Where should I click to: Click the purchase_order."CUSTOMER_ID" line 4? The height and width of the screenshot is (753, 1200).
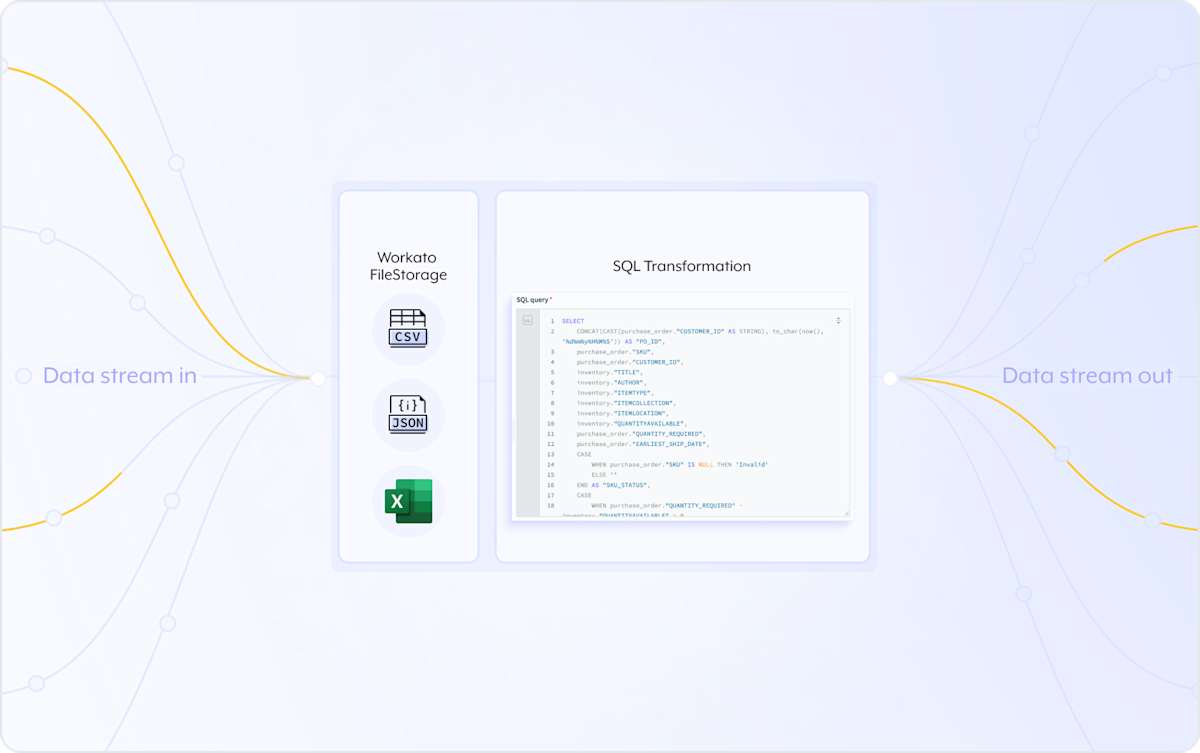pos(629,362)
